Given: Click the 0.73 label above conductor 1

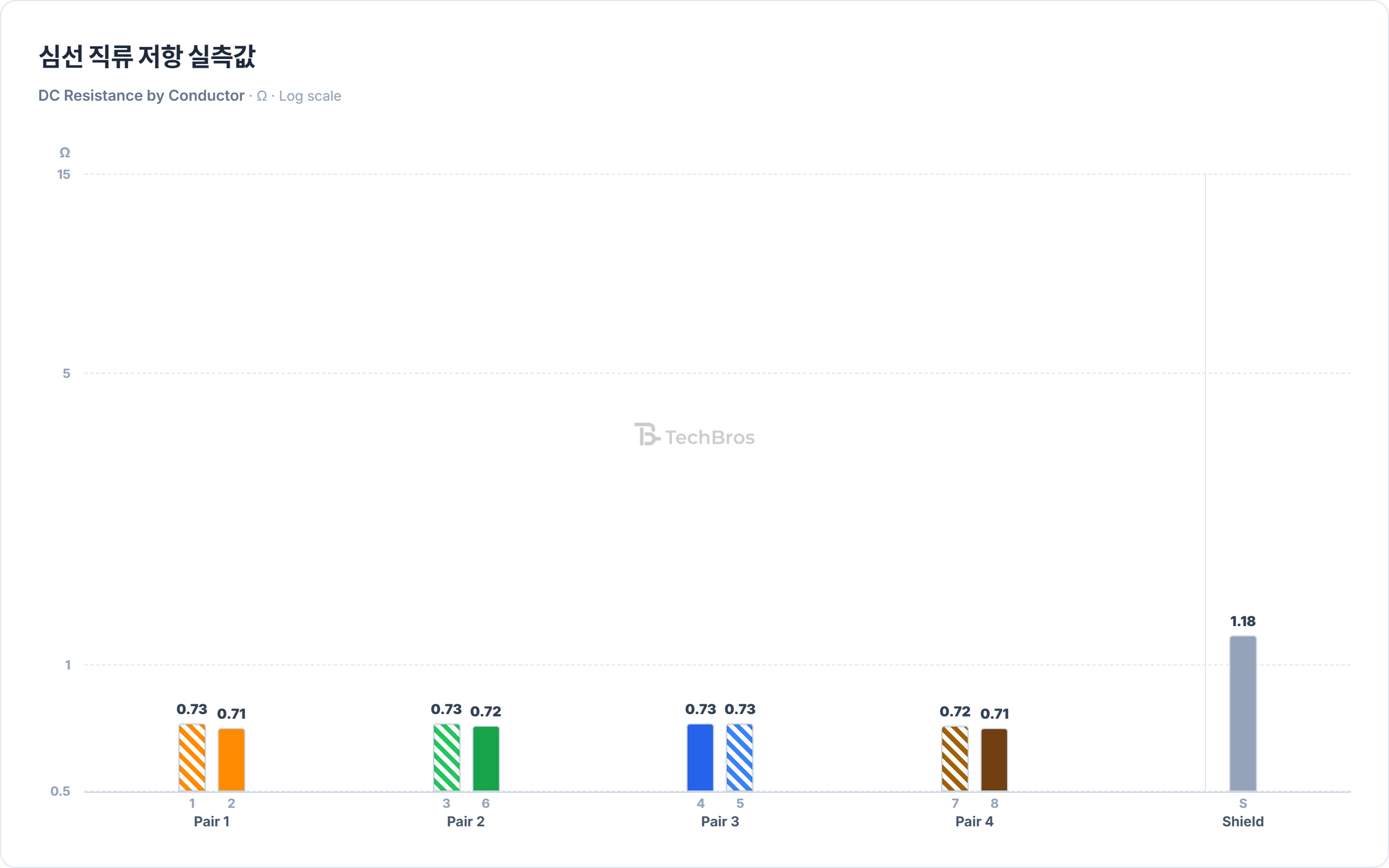Looking at the screenshot, I should (192, 709).
